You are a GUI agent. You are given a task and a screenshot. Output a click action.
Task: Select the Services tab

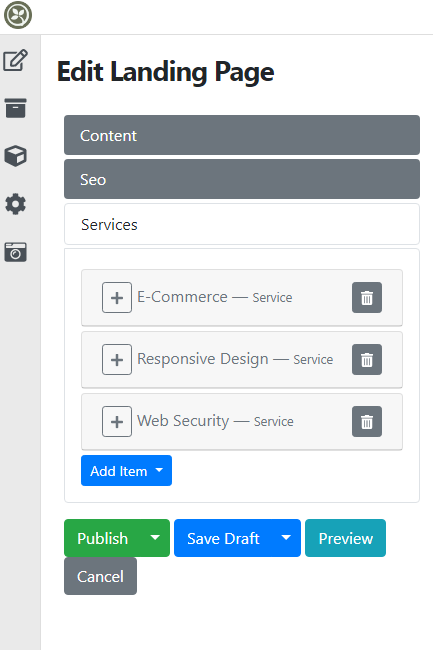pos(242,224)
